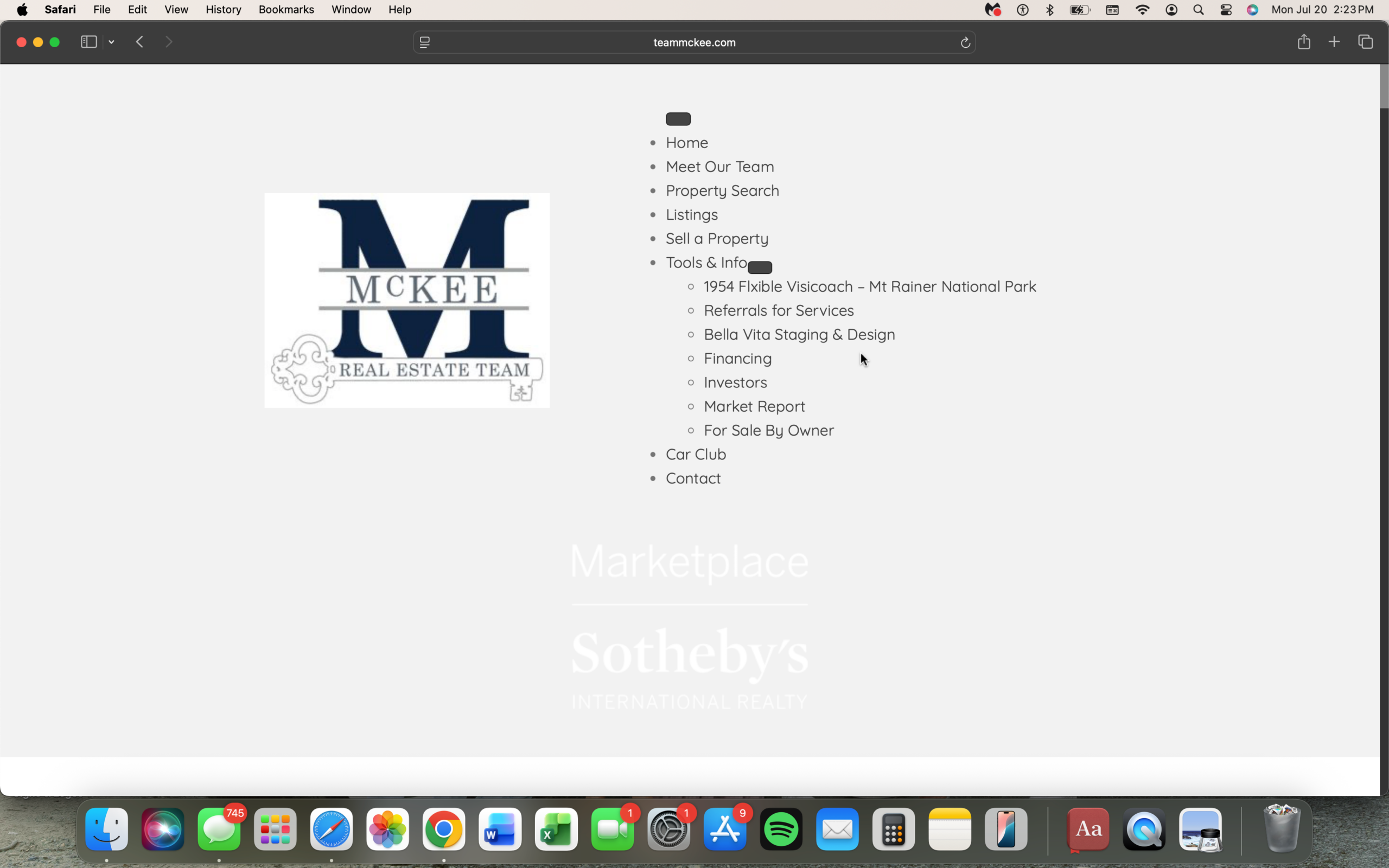Open Messages app in dock

click(x=219, y=829)
